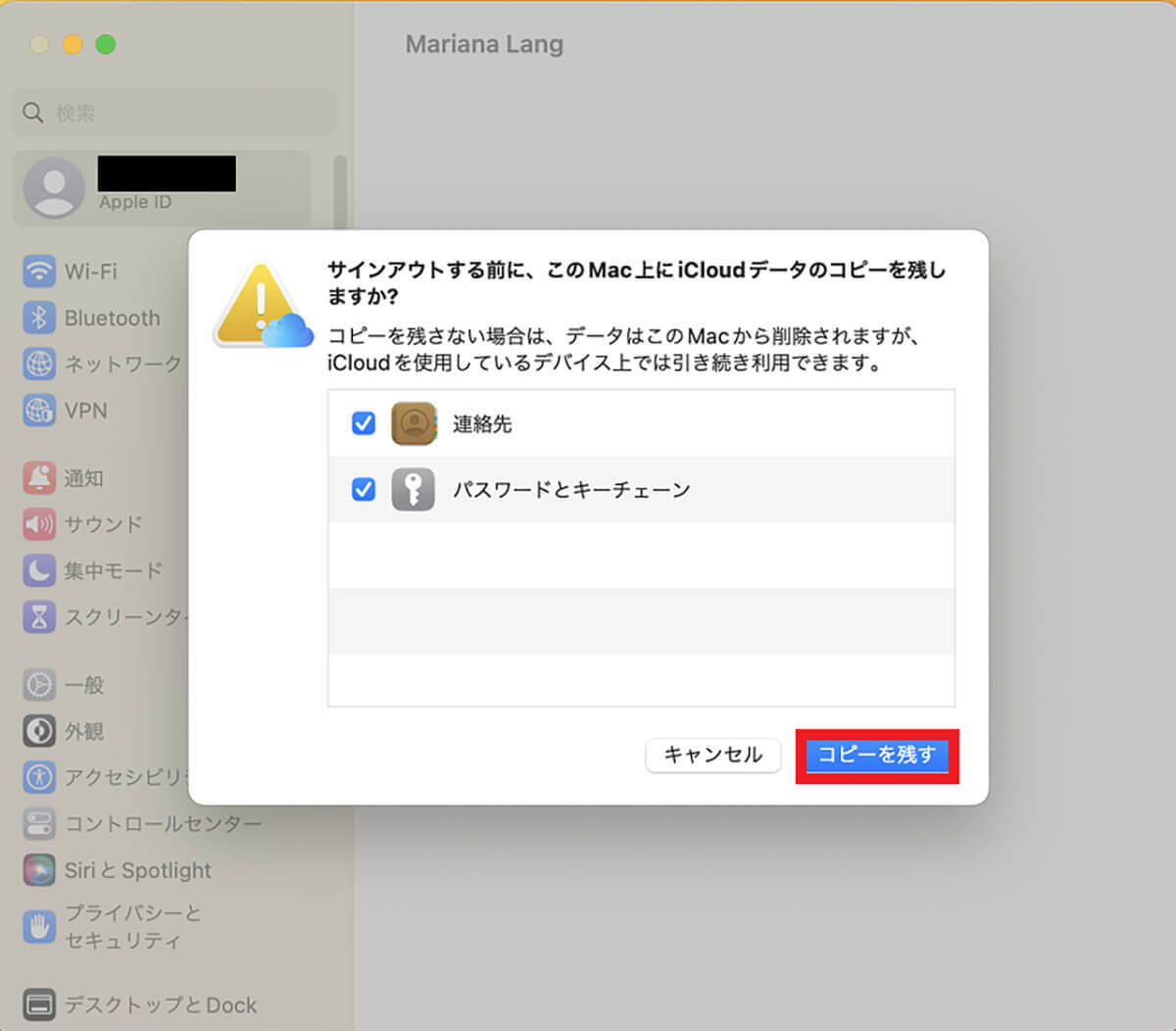Select ネットワーク in the sidebar
This screenshot has width=1176, height=1031.
pyautogui.click(x=123, y=364)
